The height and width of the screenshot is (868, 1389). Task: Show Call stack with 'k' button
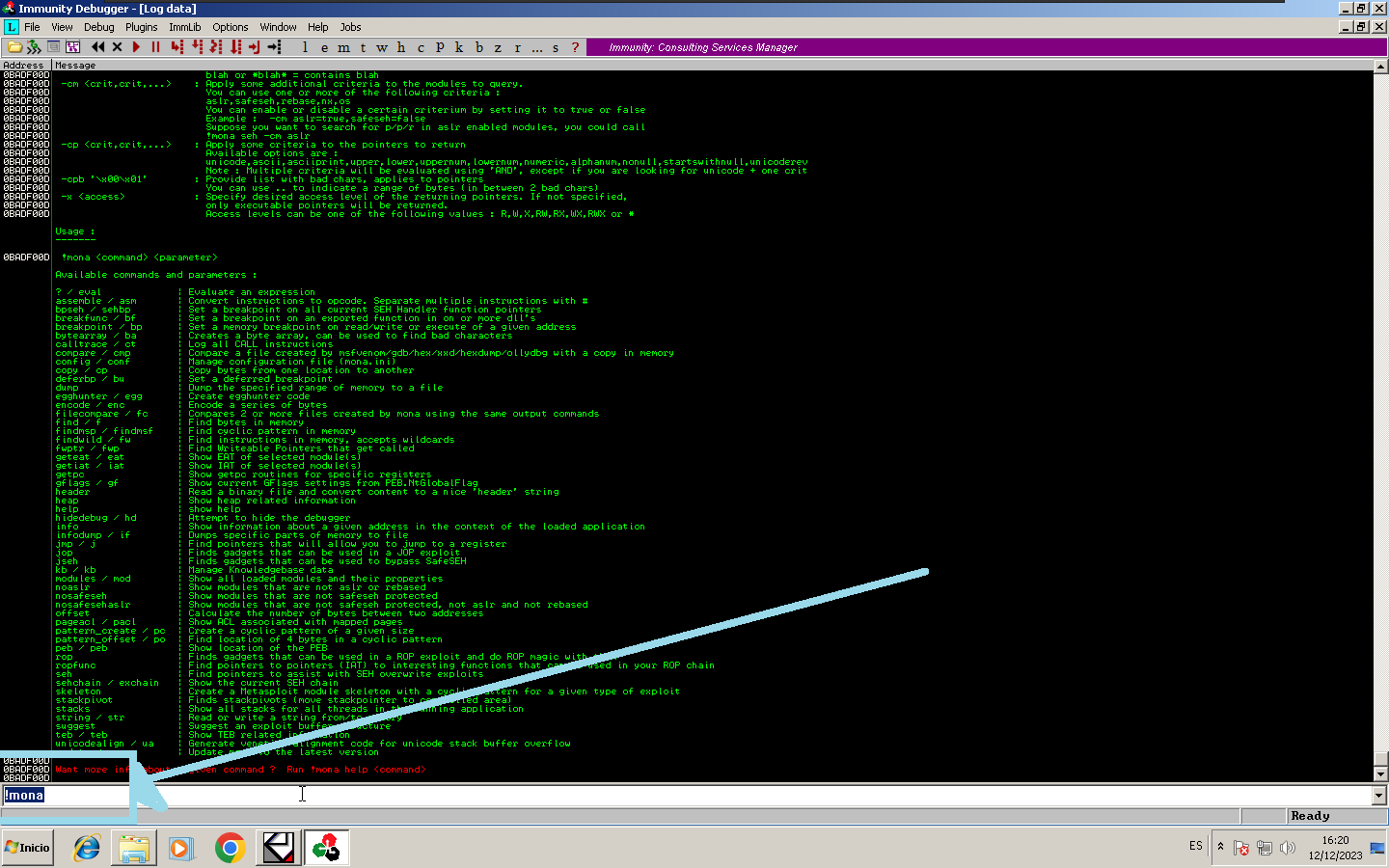coord(459,47)
